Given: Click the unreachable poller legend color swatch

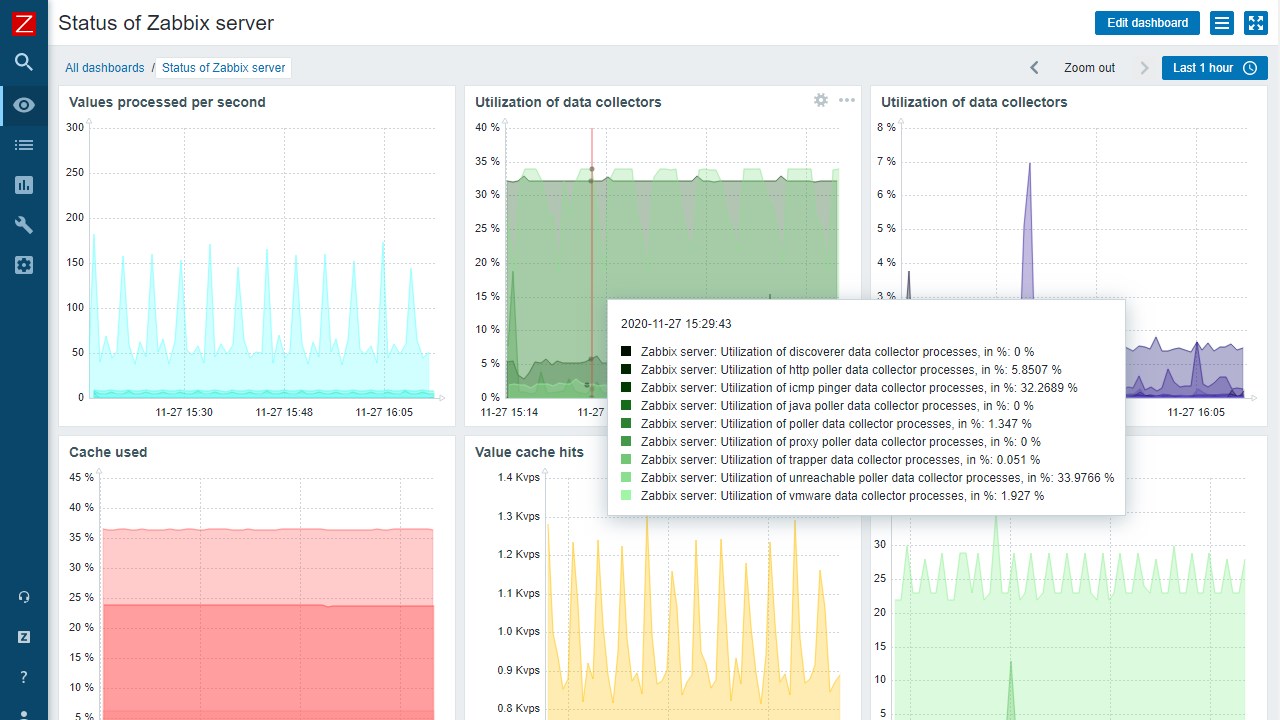Looking at the screenshot, I should 626,478.
